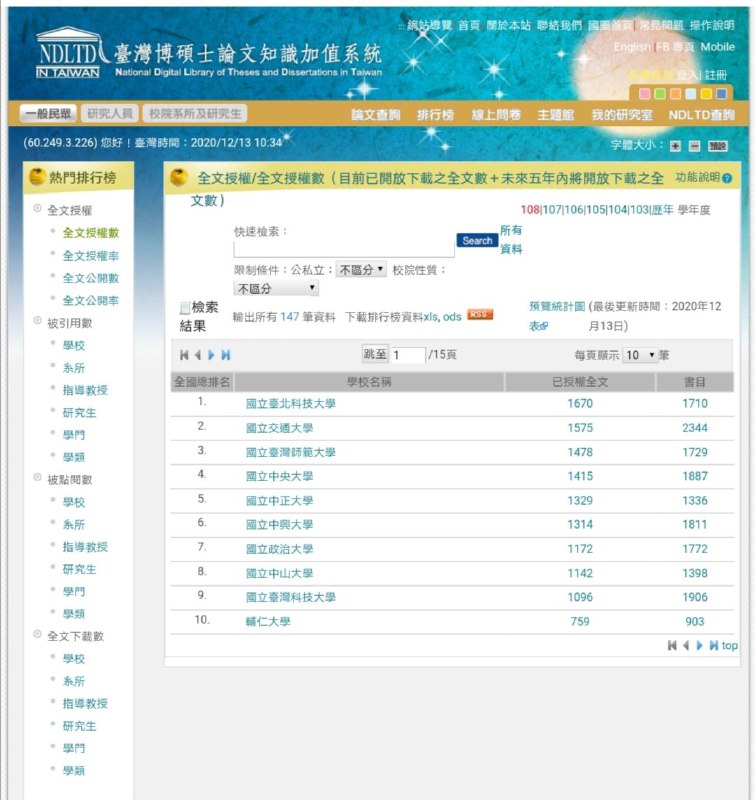The width and height of the screenshot is (755, 800).
Task: Select the dark blue theme color swatch
Action: click(x=721, y=93)
